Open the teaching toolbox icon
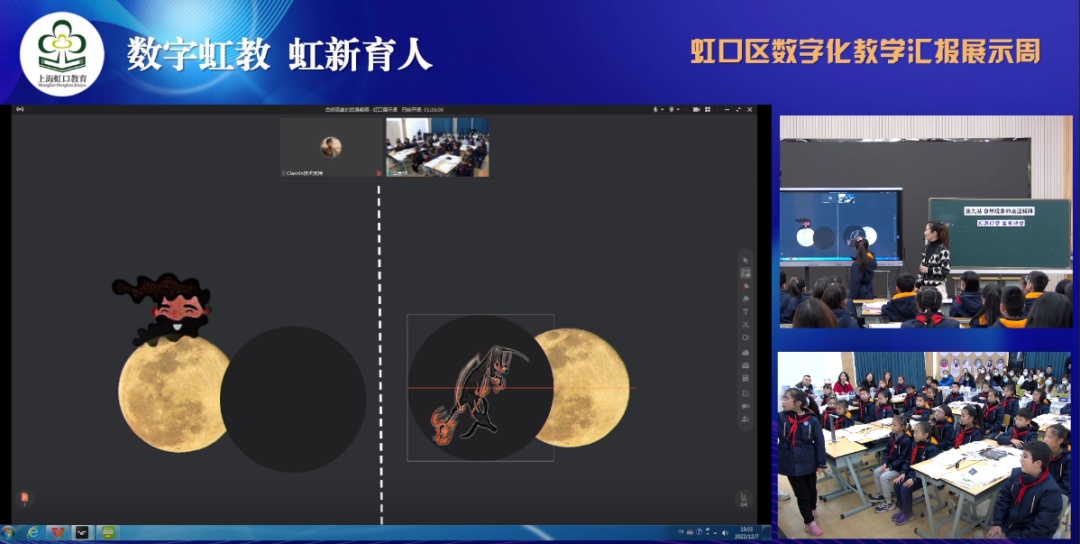This screenshot has width=1080, height=544. pos(746,366)
